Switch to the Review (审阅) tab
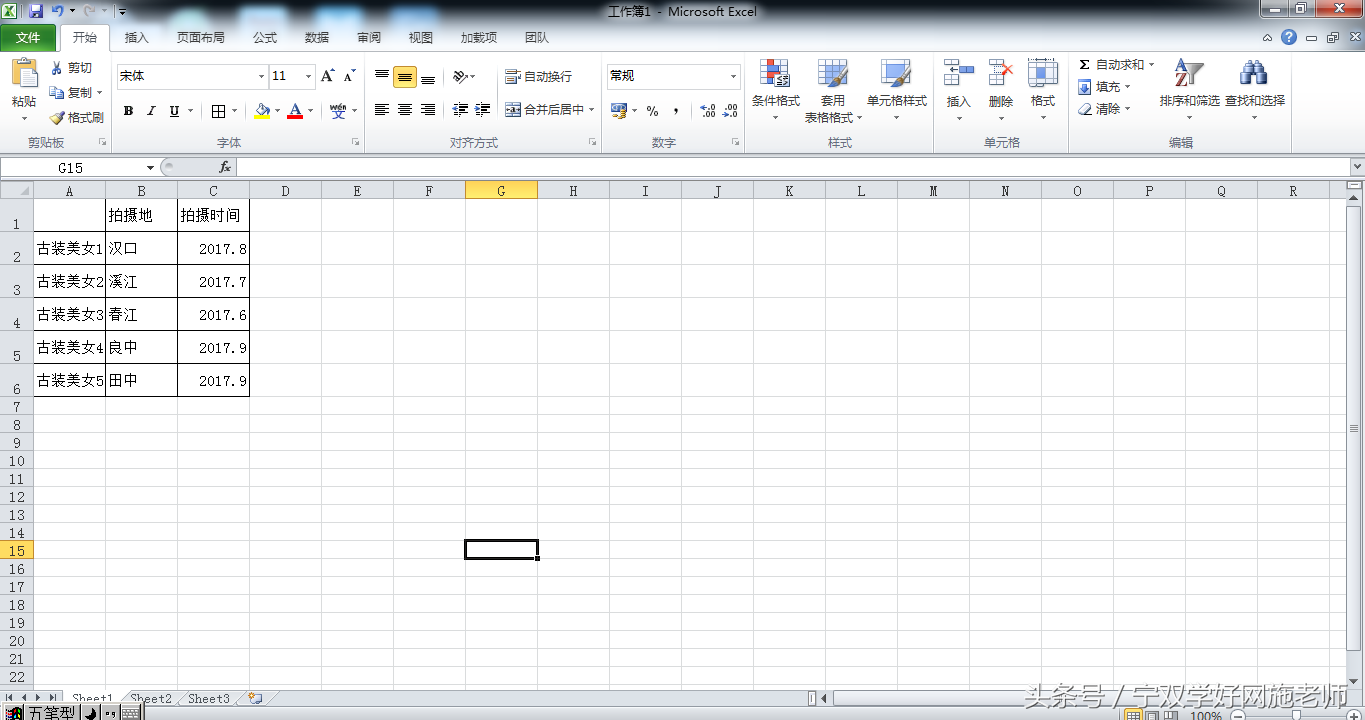Screen dimensions: 1365x720 point(369,38)
